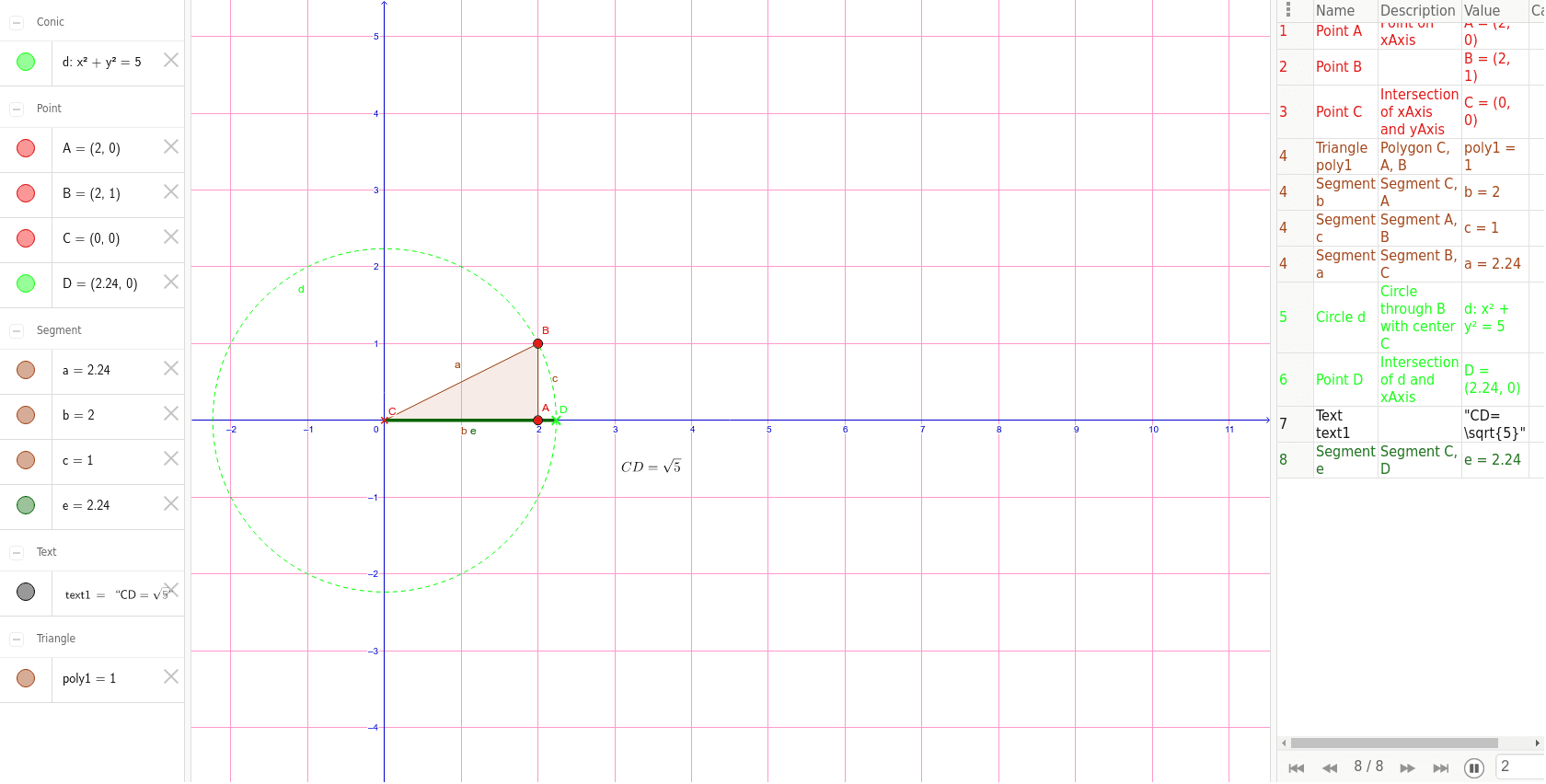Collapse the Conic category
1546x784 pixels.
[17, 22]
